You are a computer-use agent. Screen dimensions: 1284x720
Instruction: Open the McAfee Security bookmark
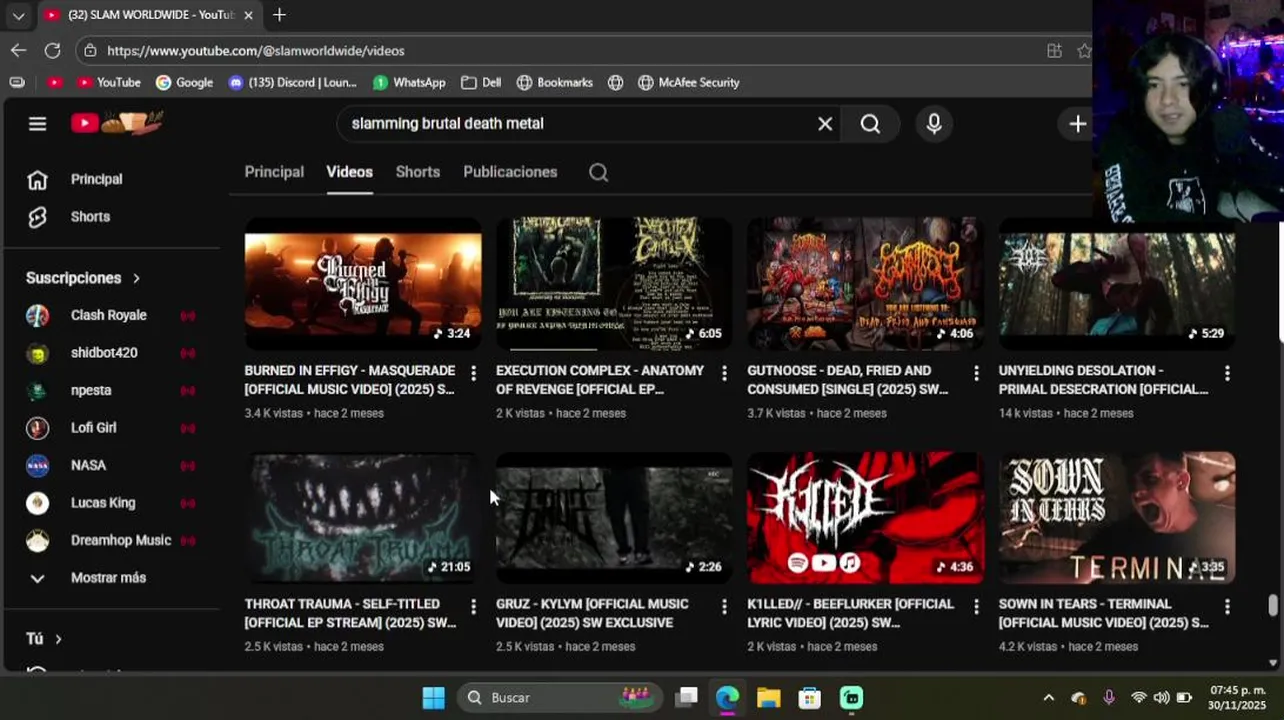click(688, 83)
